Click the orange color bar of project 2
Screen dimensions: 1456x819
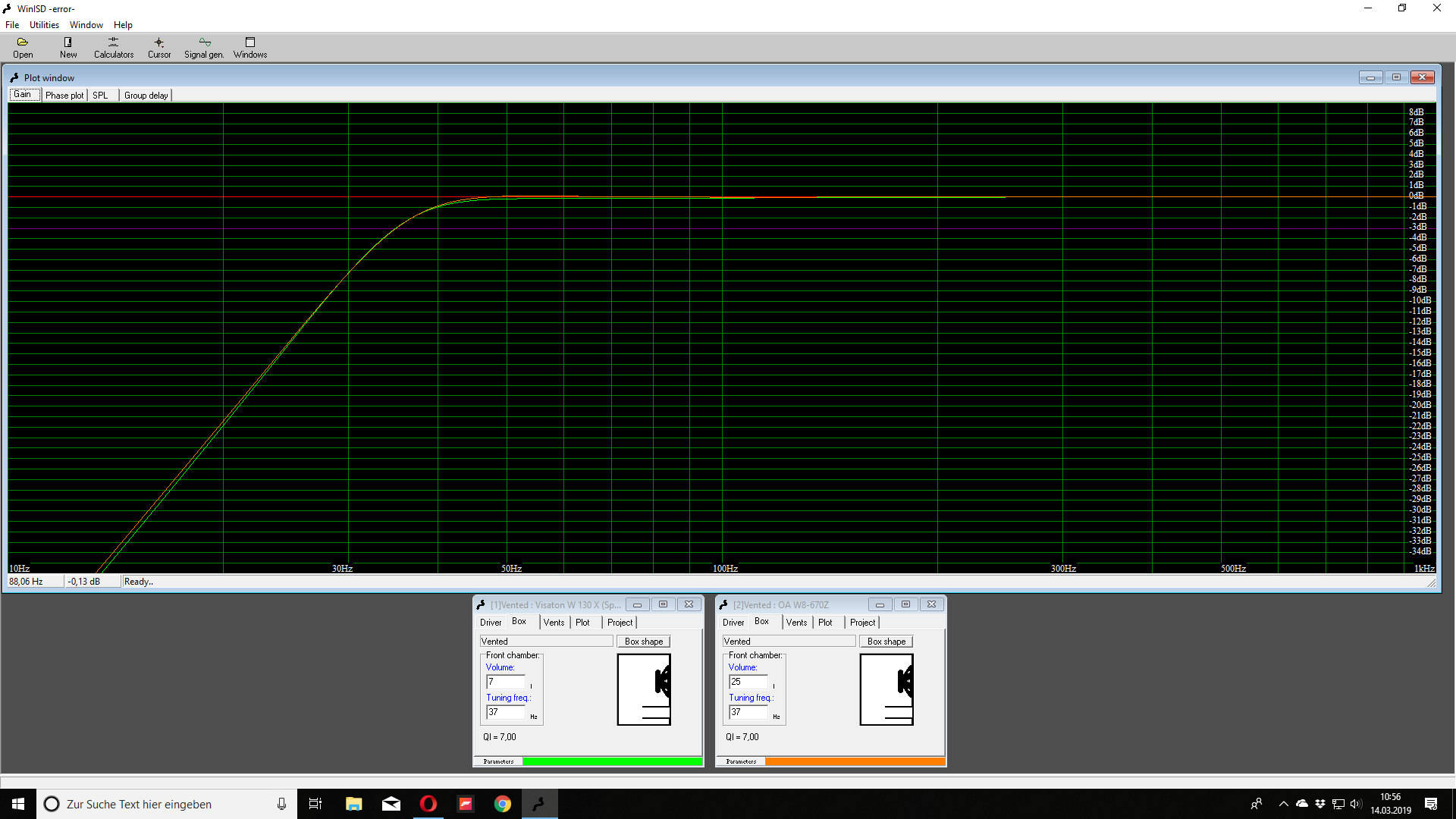(x=855, y=761)
